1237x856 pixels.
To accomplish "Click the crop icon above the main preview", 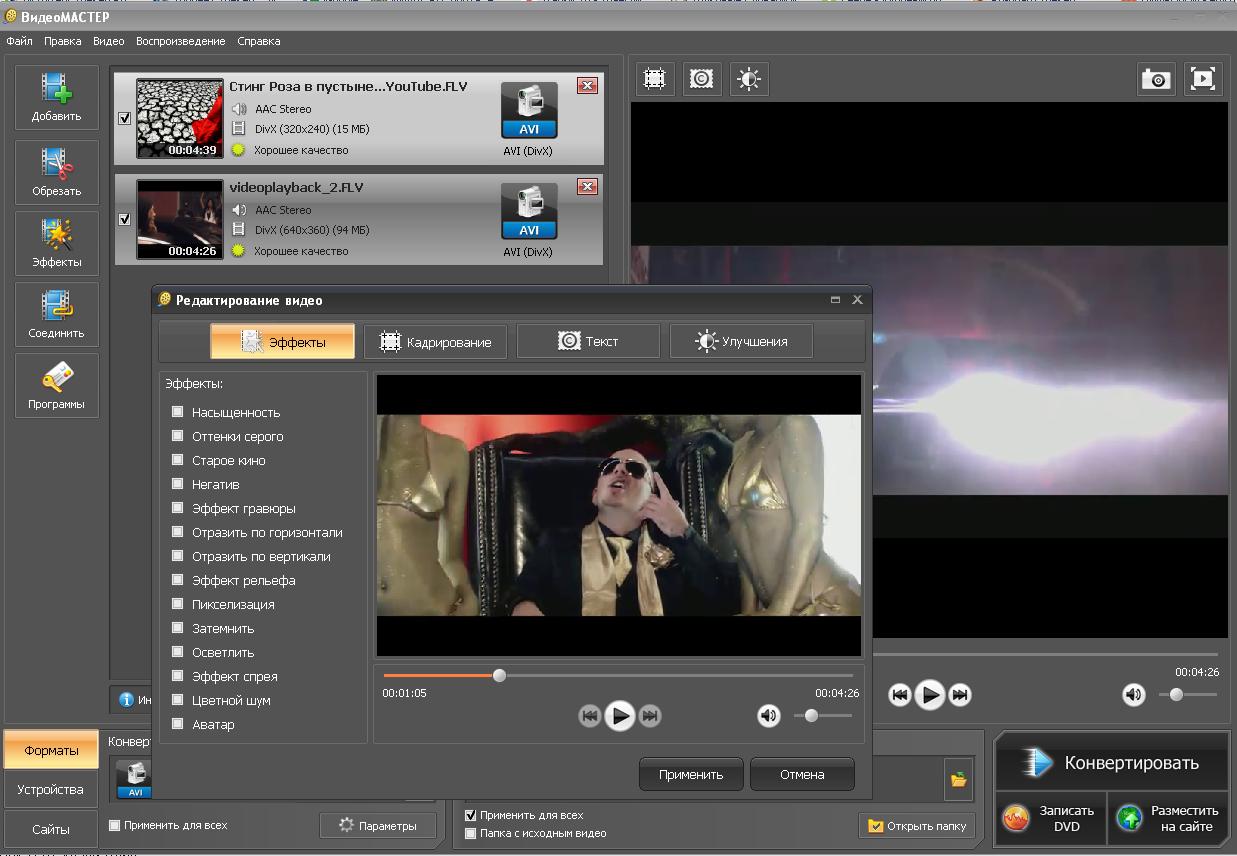I will coord(654,79).
